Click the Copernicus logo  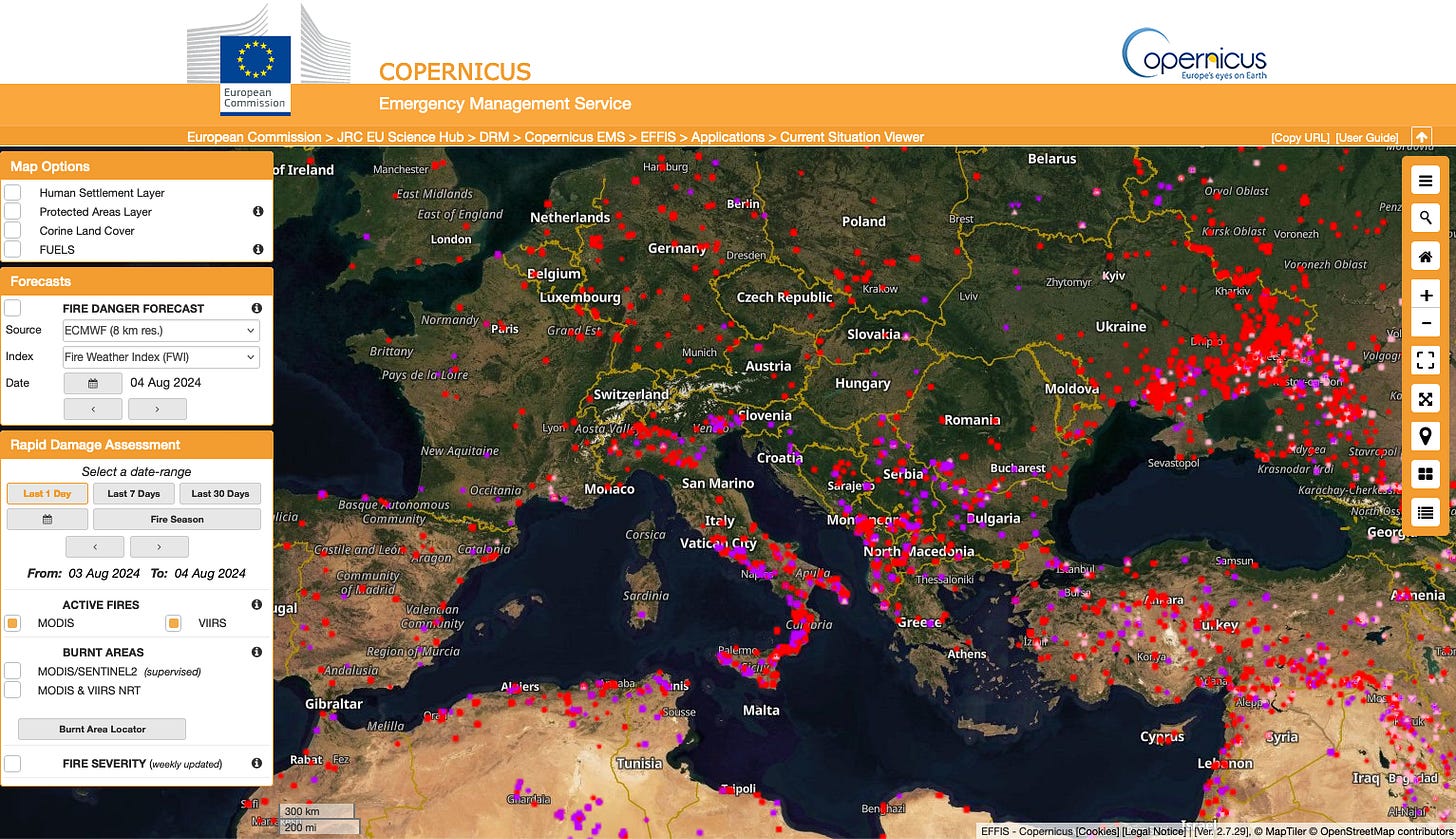coord(1194,53)
